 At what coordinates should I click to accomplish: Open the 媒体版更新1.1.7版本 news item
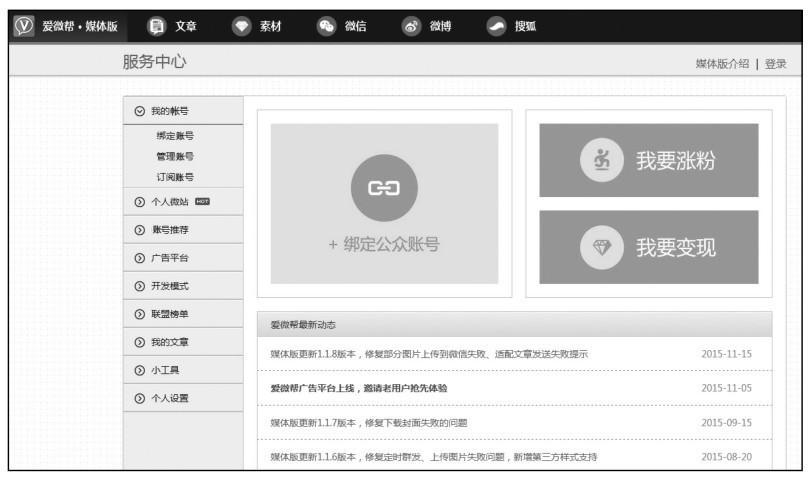368,423
